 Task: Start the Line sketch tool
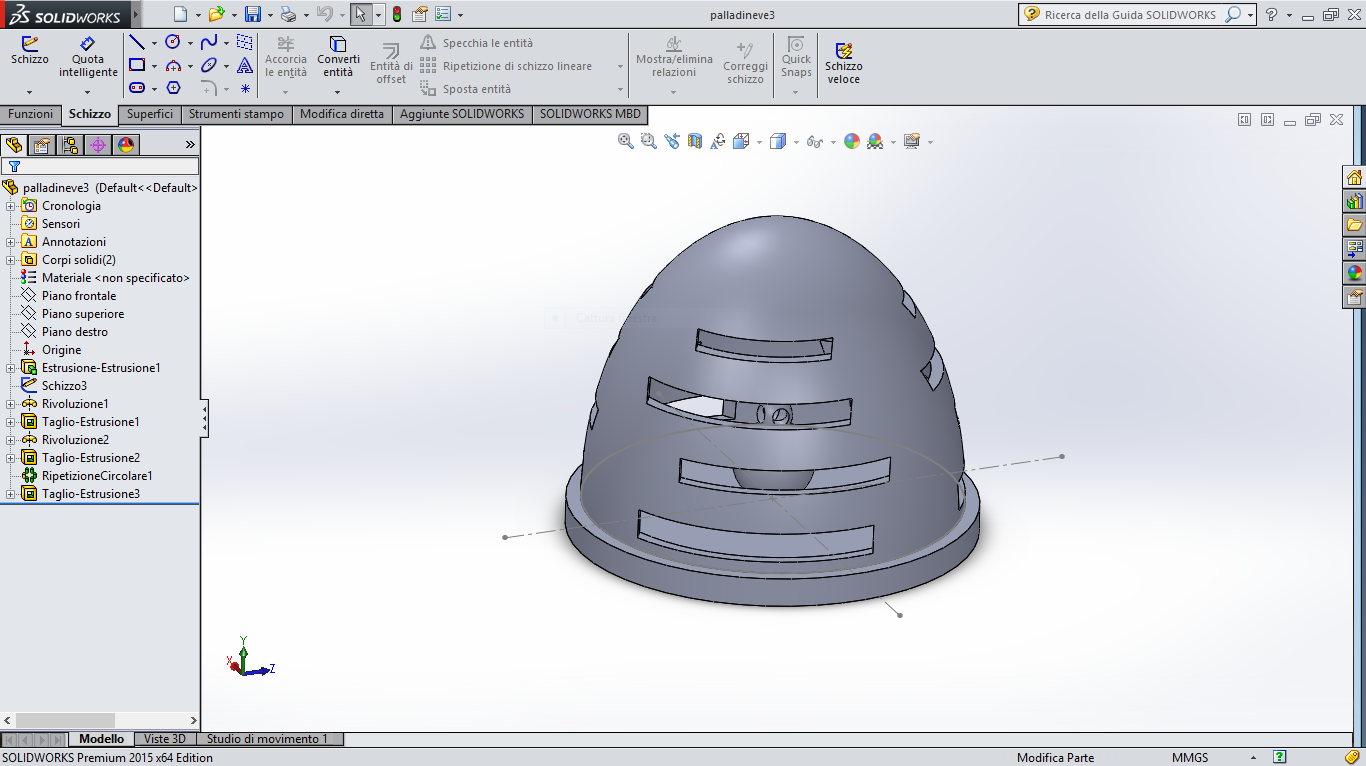point(137,43)
